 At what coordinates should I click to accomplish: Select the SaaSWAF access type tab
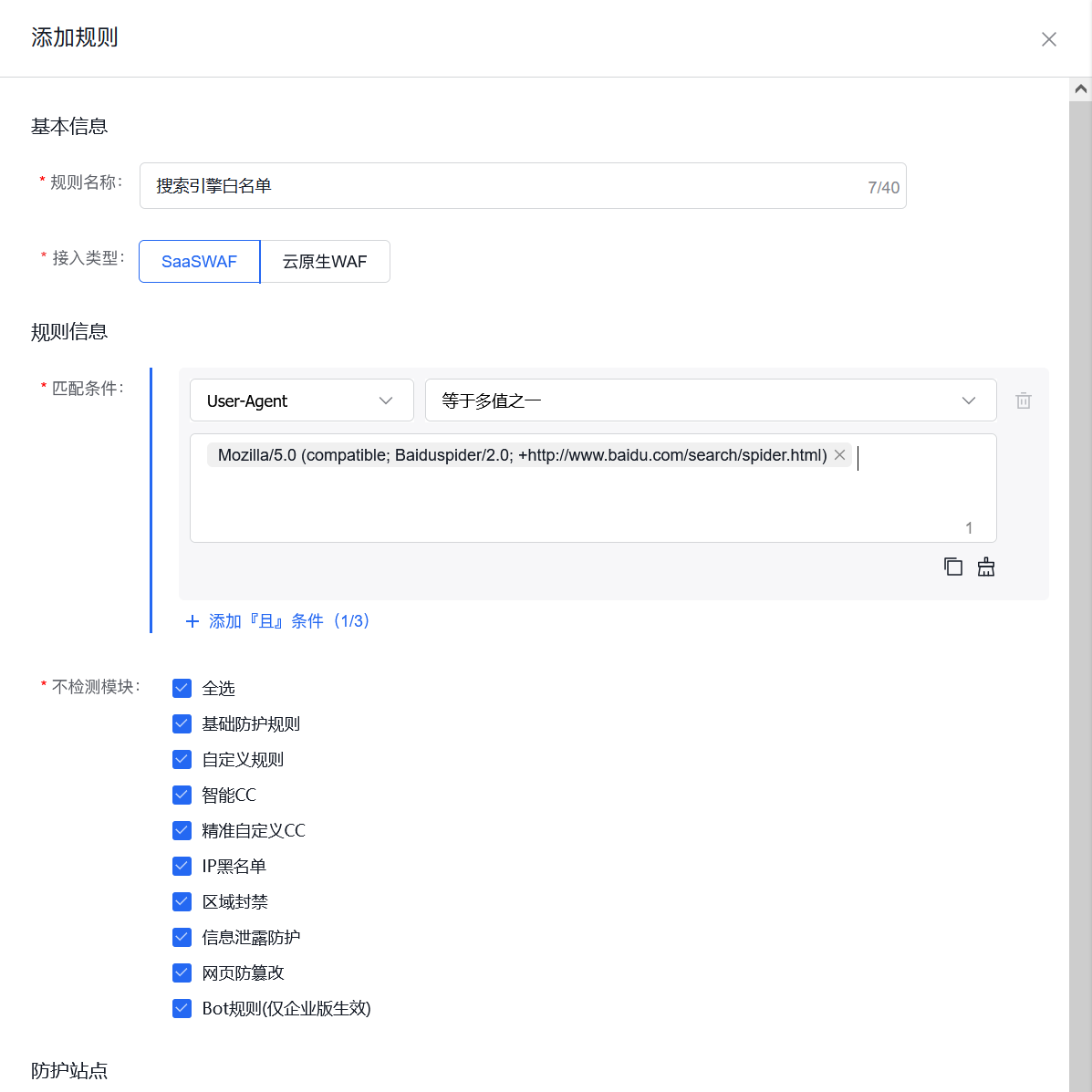pyautogui.click(x=198, y=262)
